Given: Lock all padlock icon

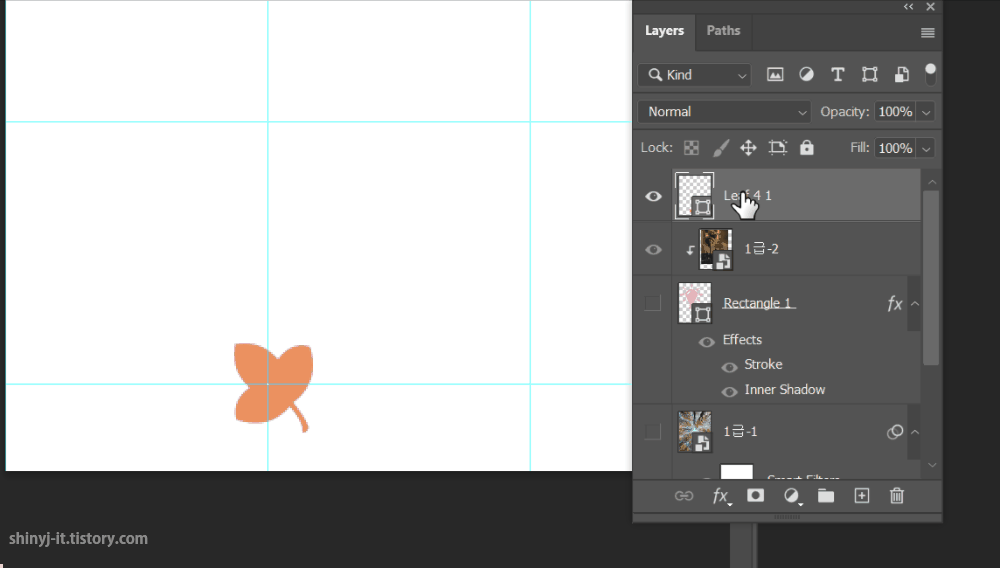Looking at the screenshot, I should click(807, 147).
